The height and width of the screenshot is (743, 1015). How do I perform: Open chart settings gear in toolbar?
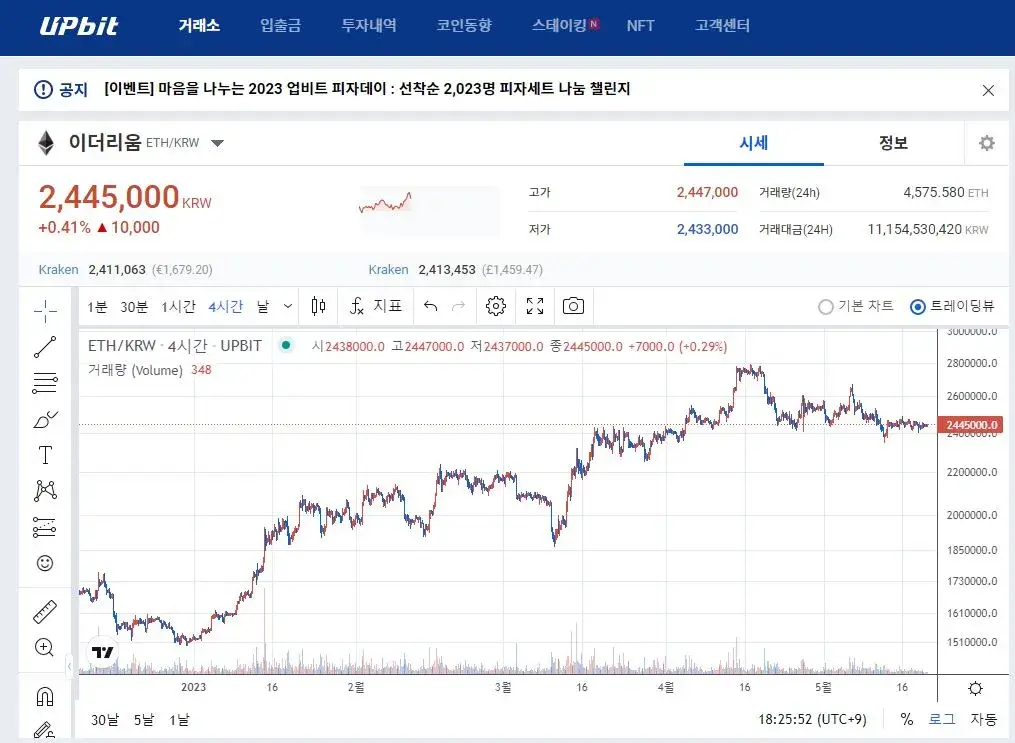pyautogui.click(x=496, y=306)
